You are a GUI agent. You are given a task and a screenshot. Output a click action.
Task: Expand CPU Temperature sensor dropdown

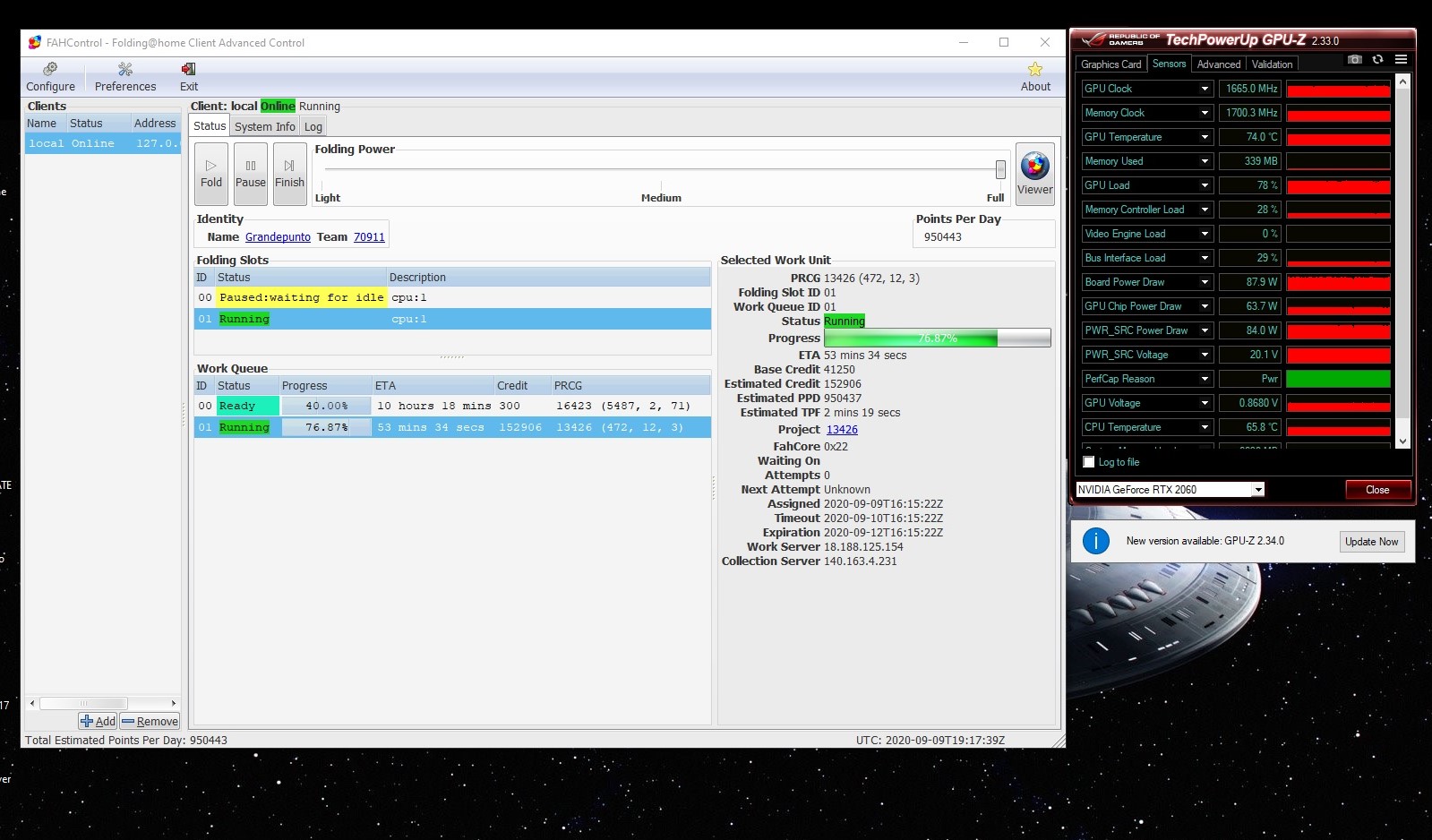tap(1205, 427)
